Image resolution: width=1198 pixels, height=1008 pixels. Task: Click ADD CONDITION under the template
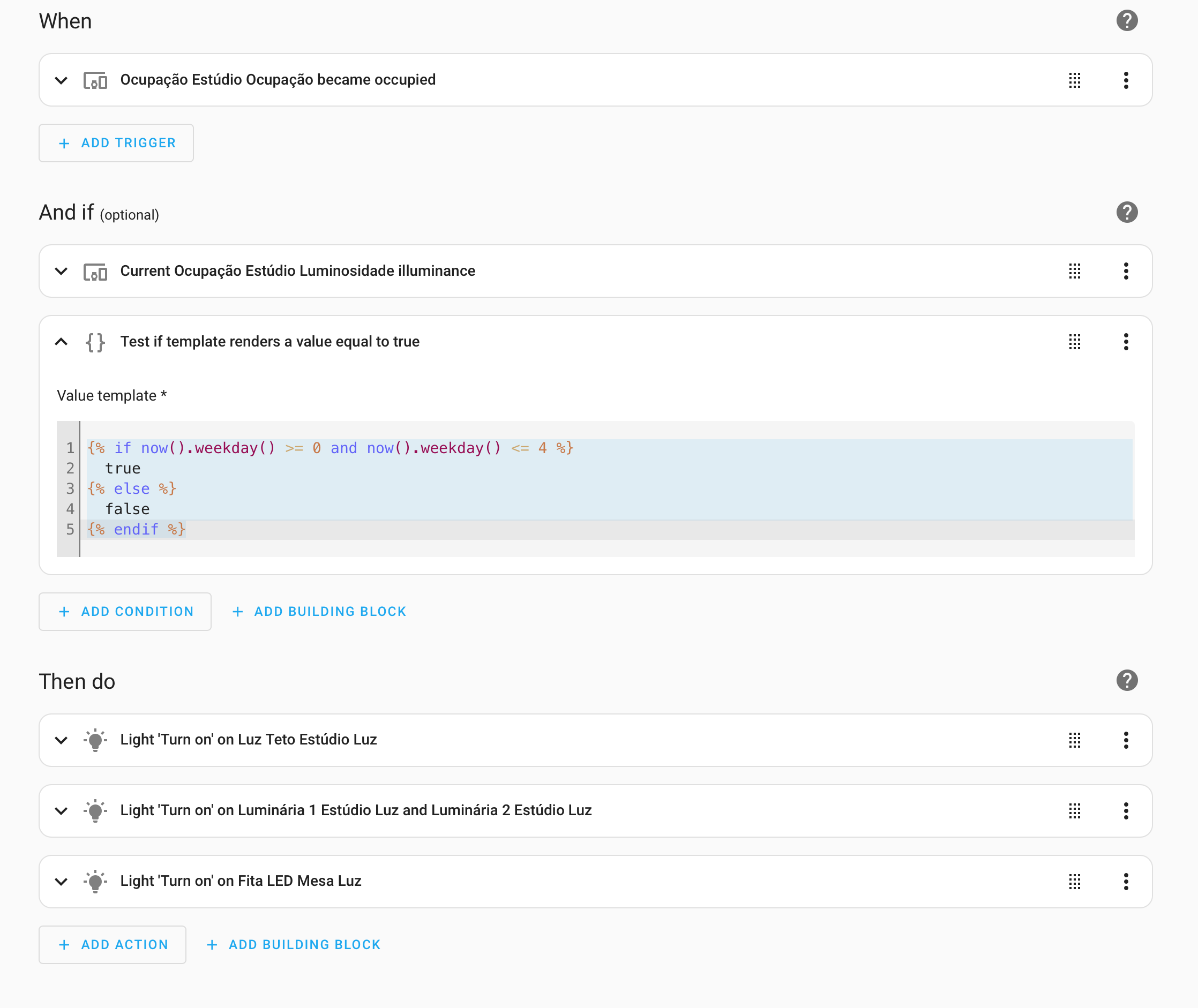pos(125,612)
